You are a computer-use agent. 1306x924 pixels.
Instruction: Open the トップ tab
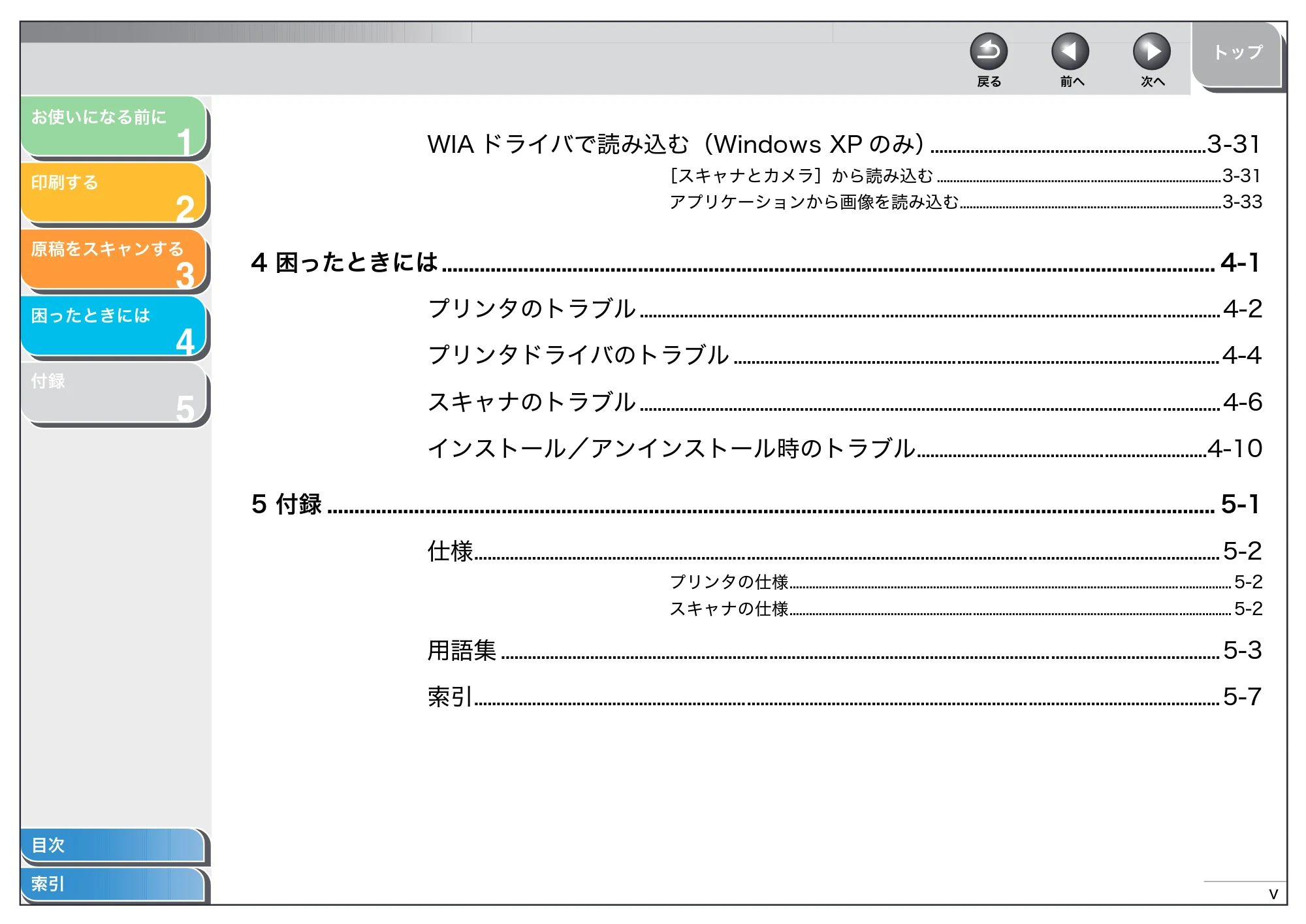point(1237,55)
